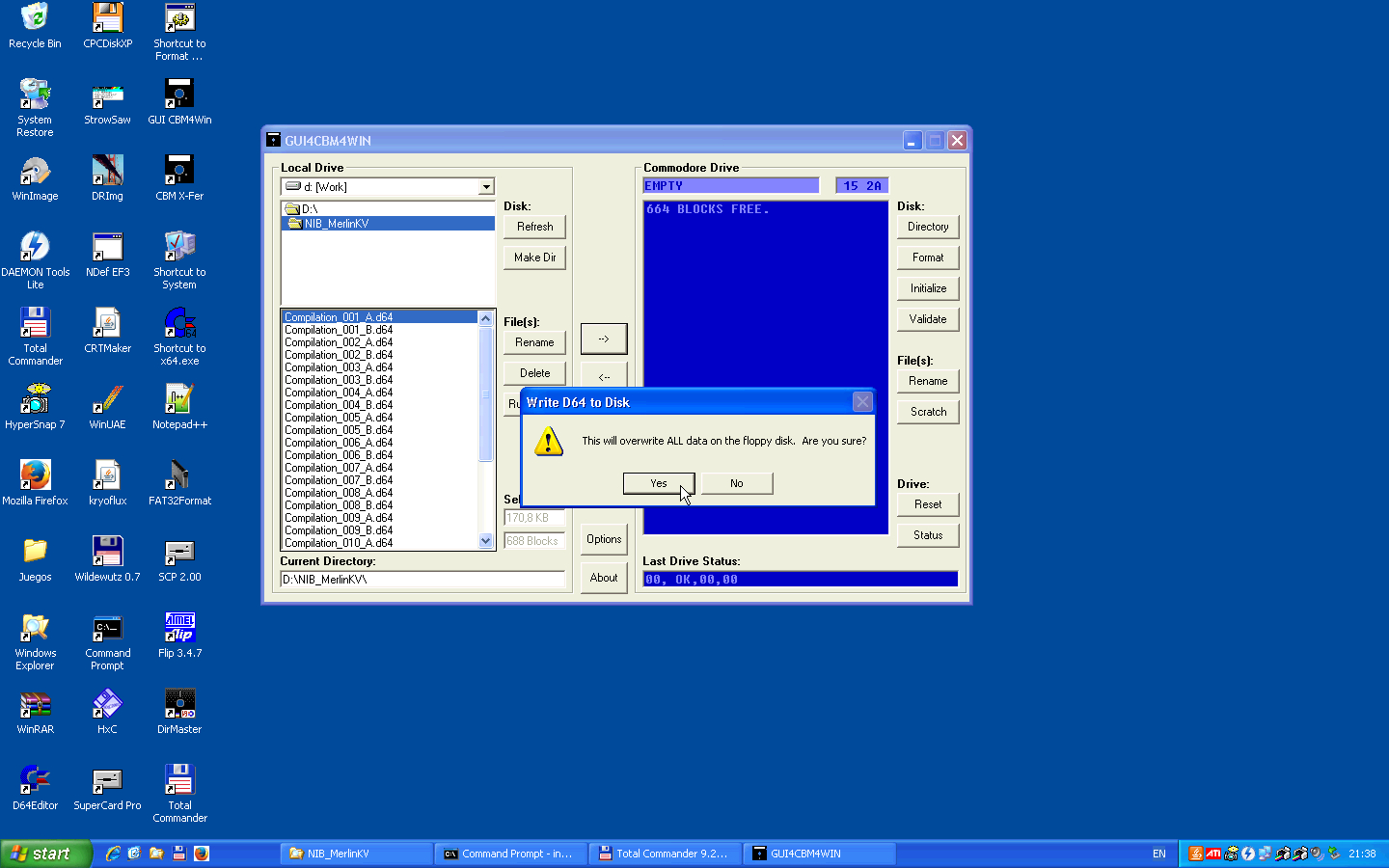Screen dimensions: 1389x868
Task: Open Windows Explorer desktop shortcut
Action: 35,641
